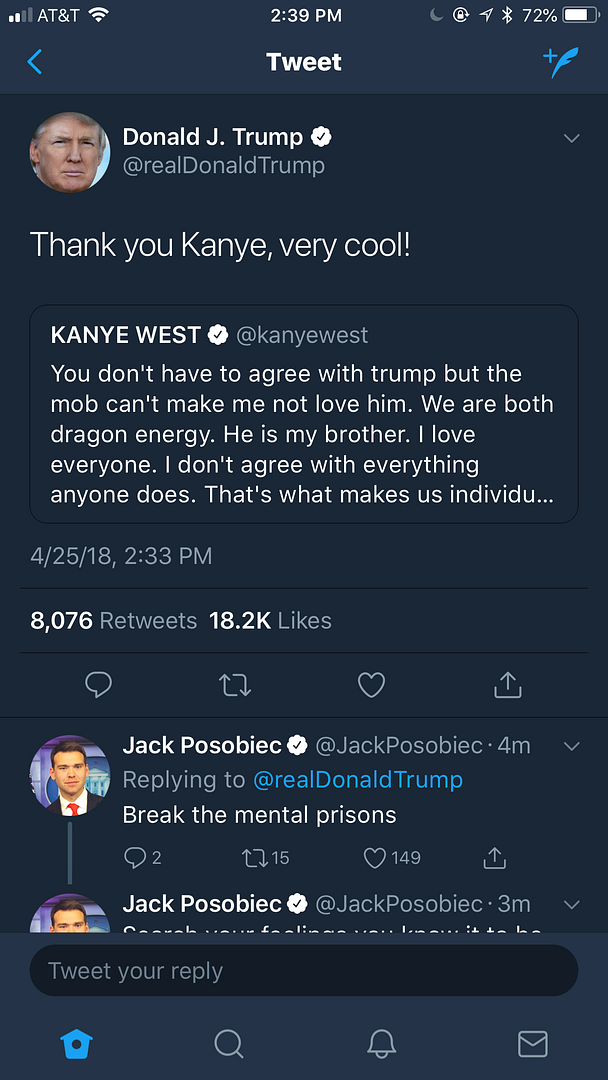Share the main tweet
Viewport: 608px width, 1080px height.
pos(508,685)
